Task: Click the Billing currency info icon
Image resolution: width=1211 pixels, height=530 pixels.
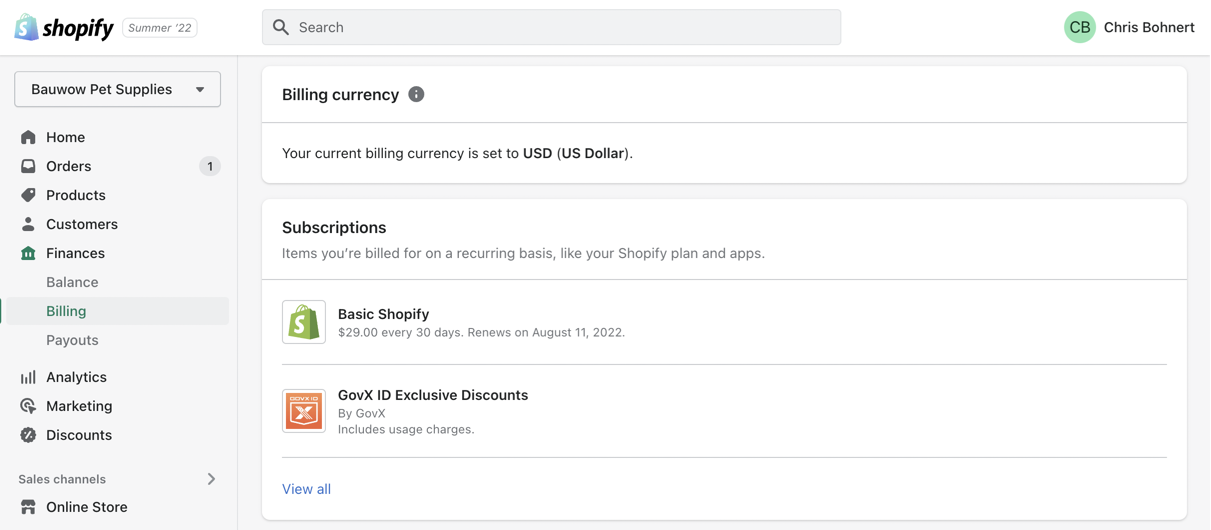Action: 416,94
